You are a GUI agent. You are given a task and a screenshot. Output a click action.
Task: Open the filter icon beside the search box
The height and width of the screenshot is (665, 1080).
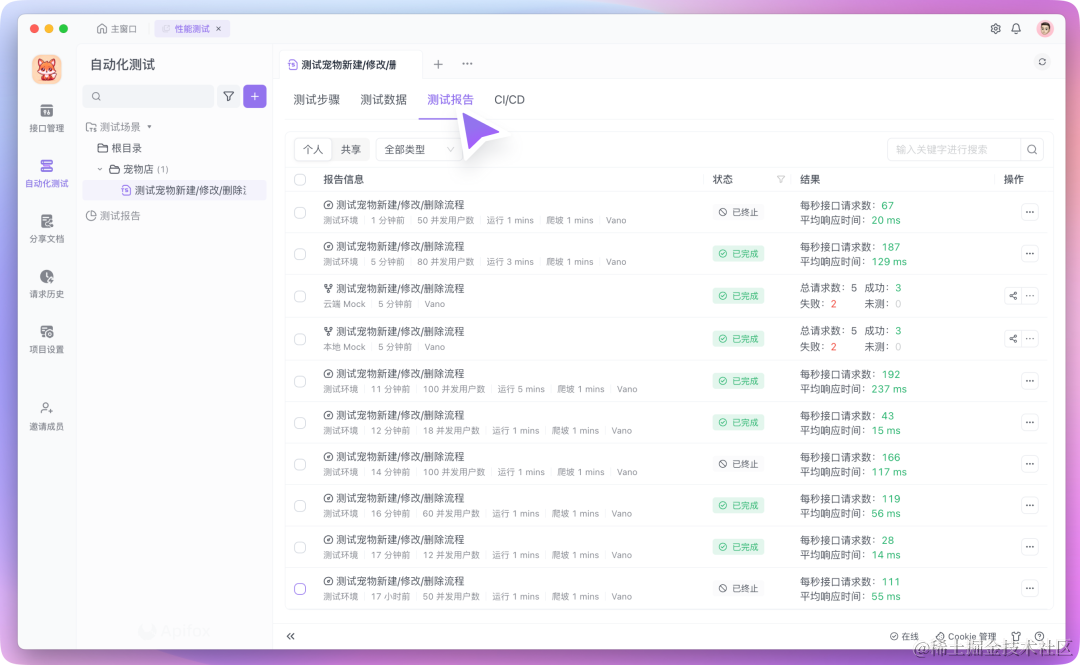(x=228, y=96)
